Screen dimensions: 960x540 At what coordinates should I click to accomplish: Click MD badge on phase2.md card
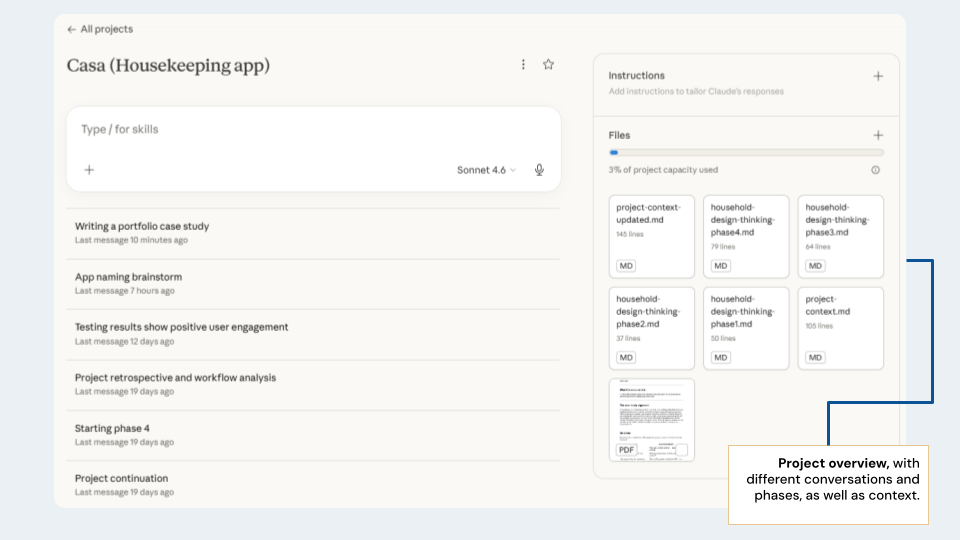(626, 358)
